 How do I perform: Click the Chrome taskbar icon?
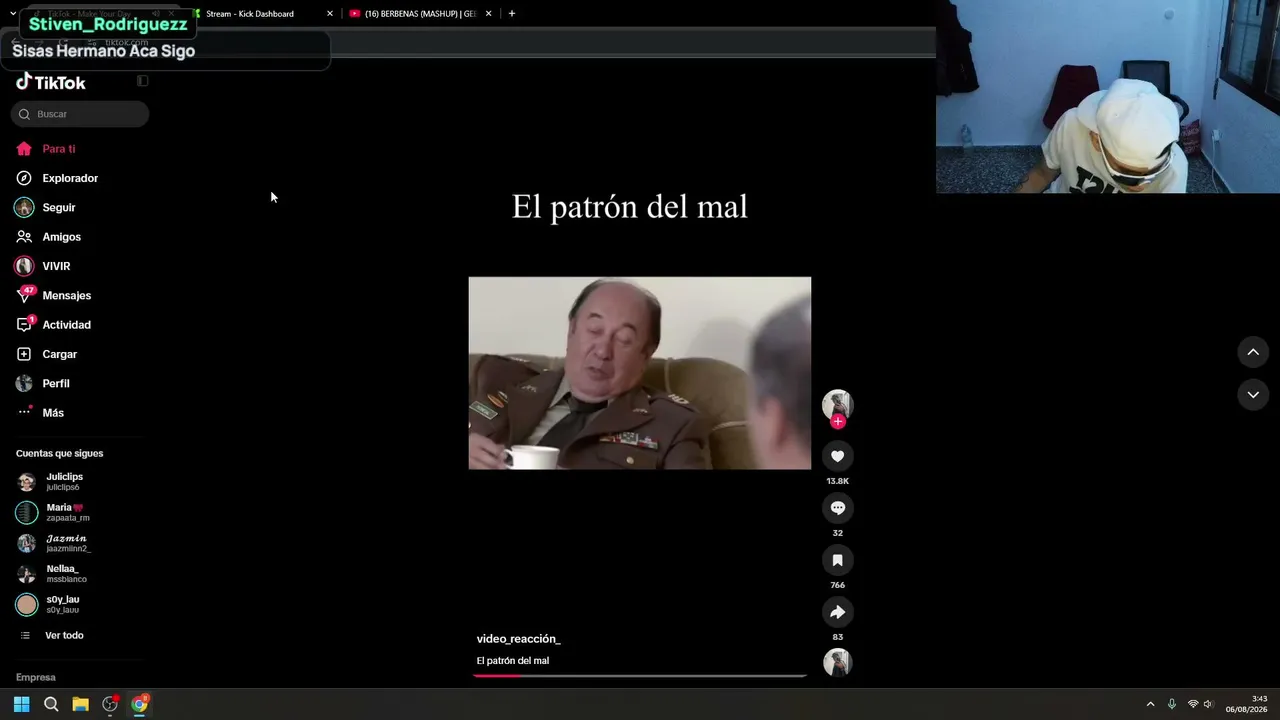[x=139, y=704]
